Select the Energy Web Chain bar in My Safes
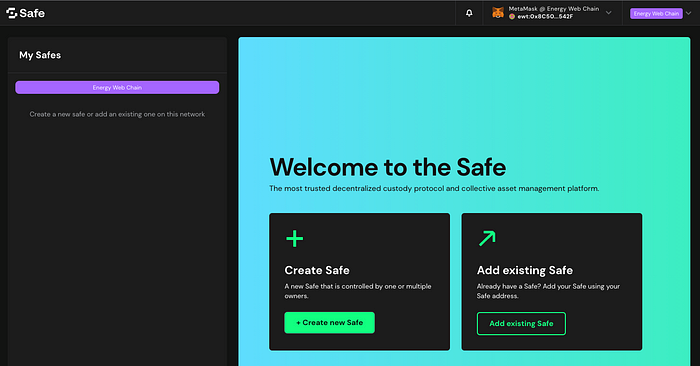Screen dimensions: 700x366 point(117,87)
